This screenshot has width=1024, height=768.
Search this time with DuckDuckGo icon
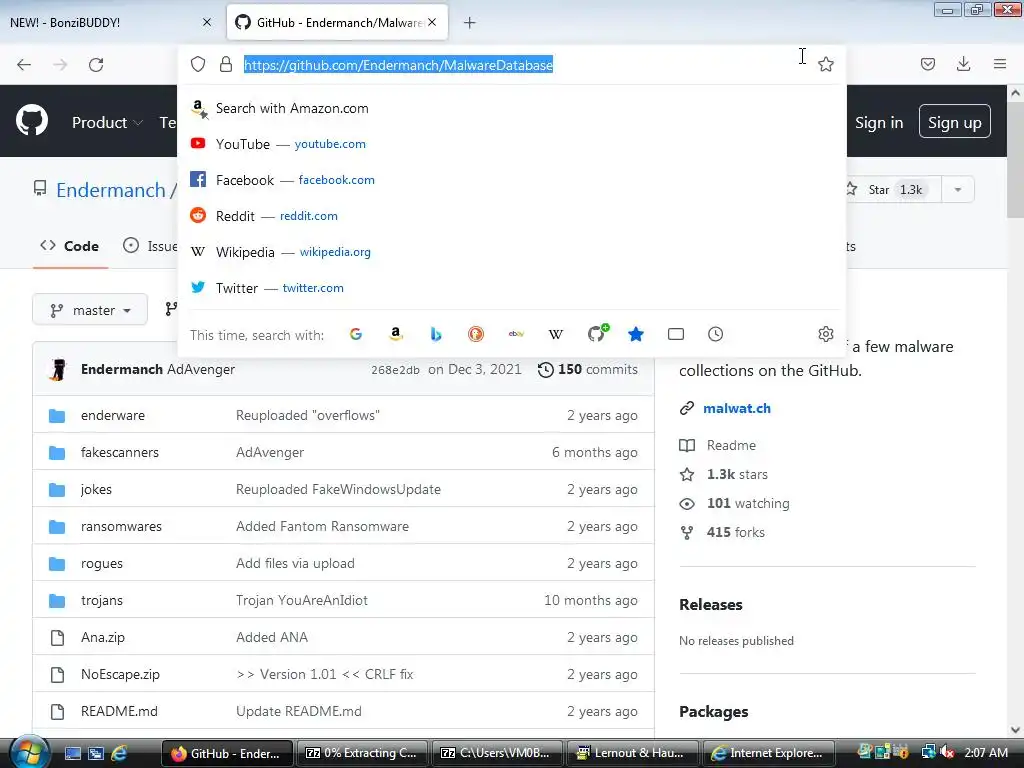pyautogui.click(x=476, y=334)
